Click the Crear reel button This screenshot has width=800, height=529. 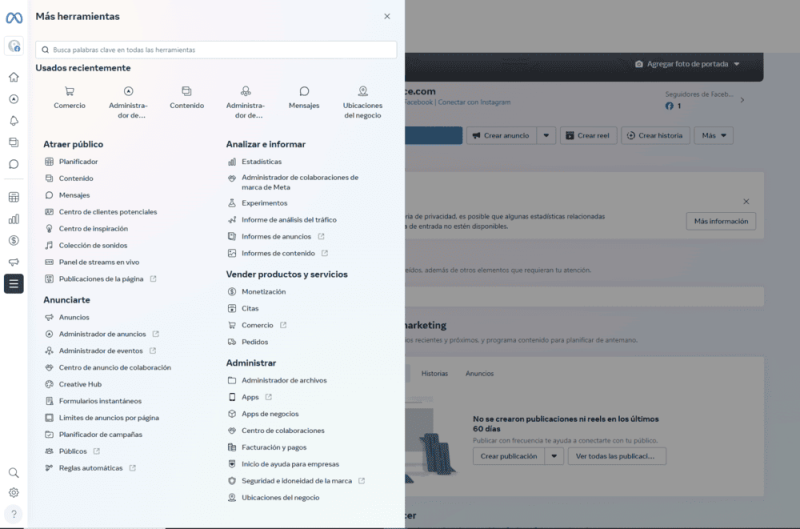tap(588, 135)
